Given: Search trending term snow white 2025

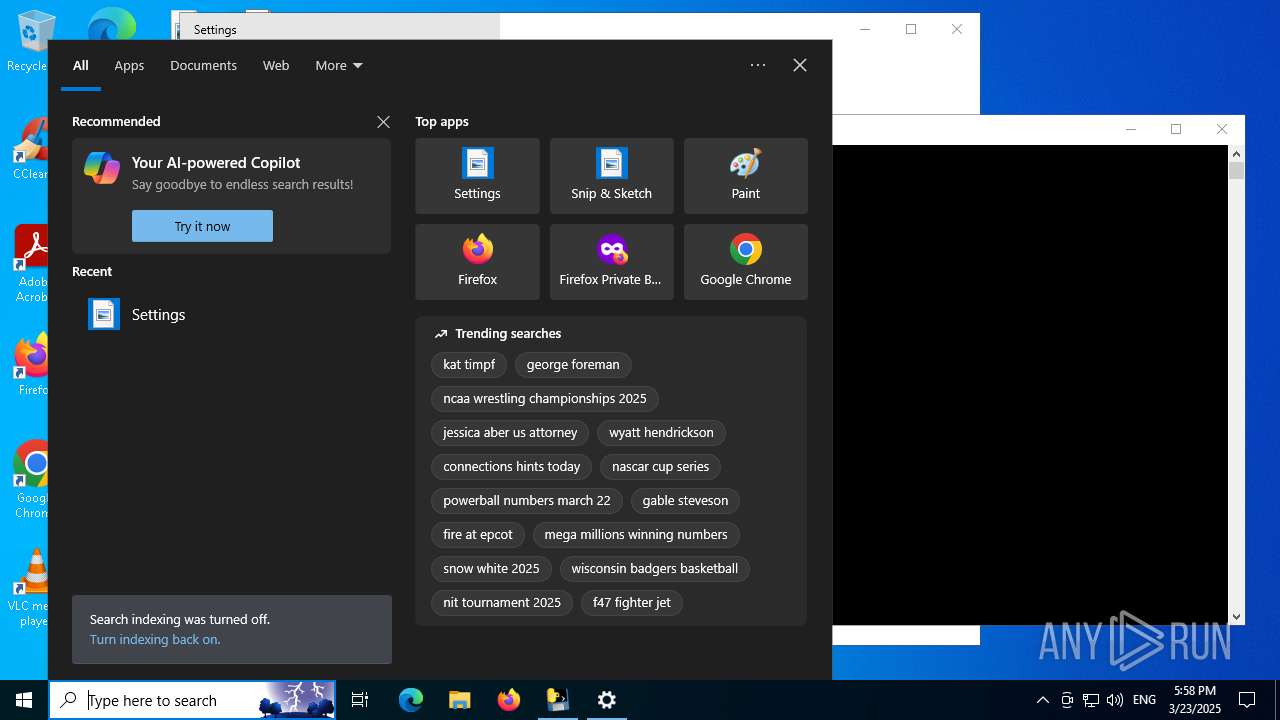Looking at the screenshot, I should (x=491, y=569).
